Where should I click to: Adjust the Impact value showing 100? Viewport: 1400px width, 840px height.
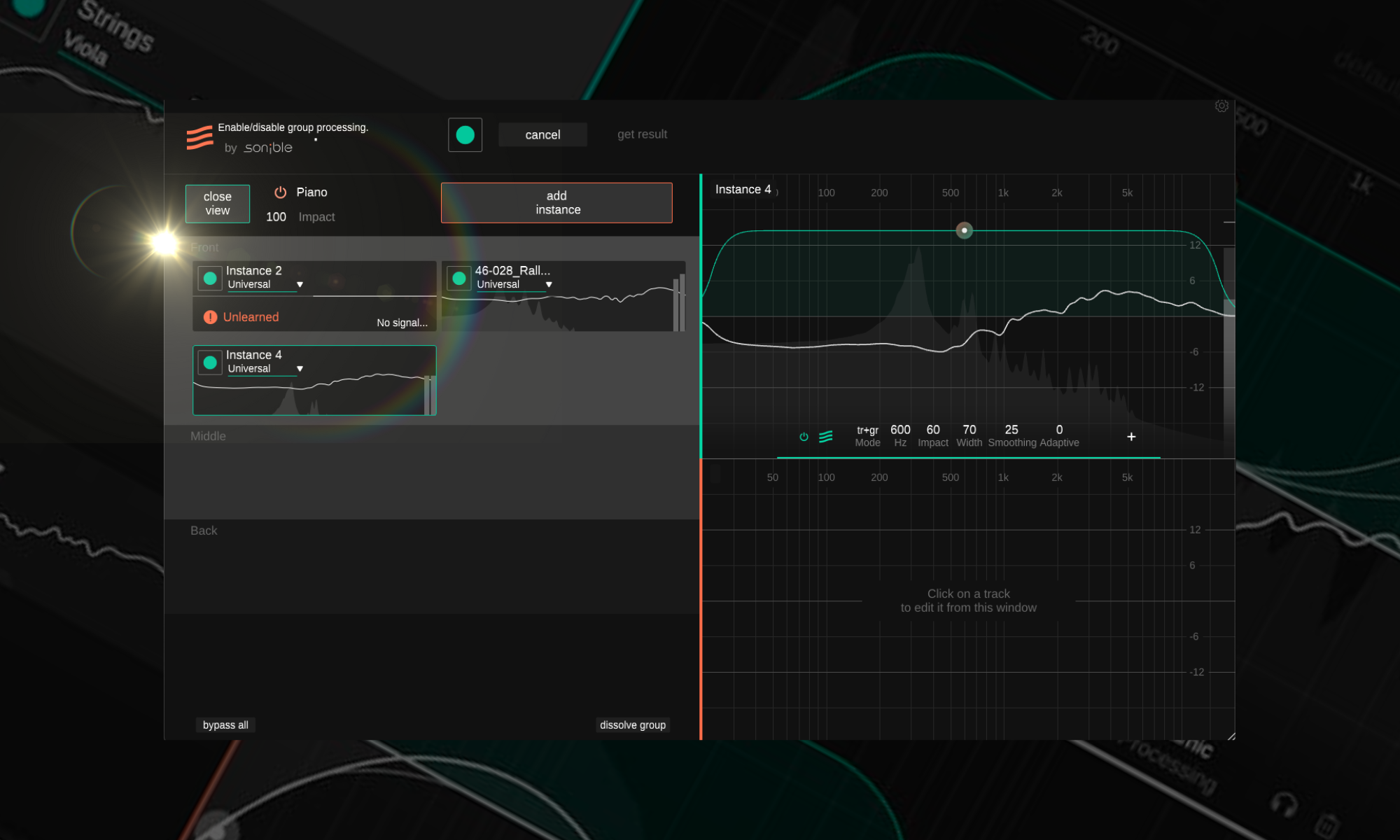tap(276, 217)
